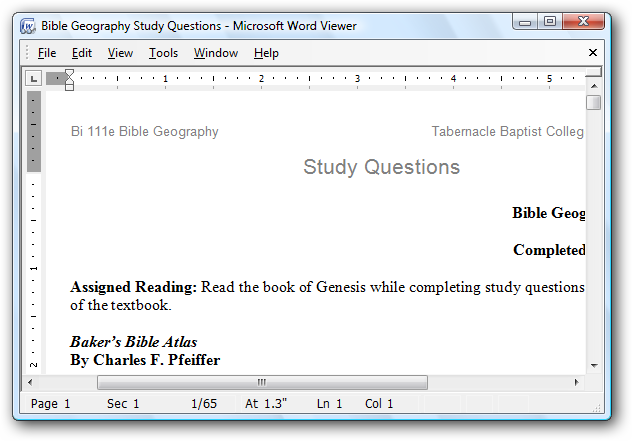
Task: Click the 'Completed' bold text
Action: (549, 250)
